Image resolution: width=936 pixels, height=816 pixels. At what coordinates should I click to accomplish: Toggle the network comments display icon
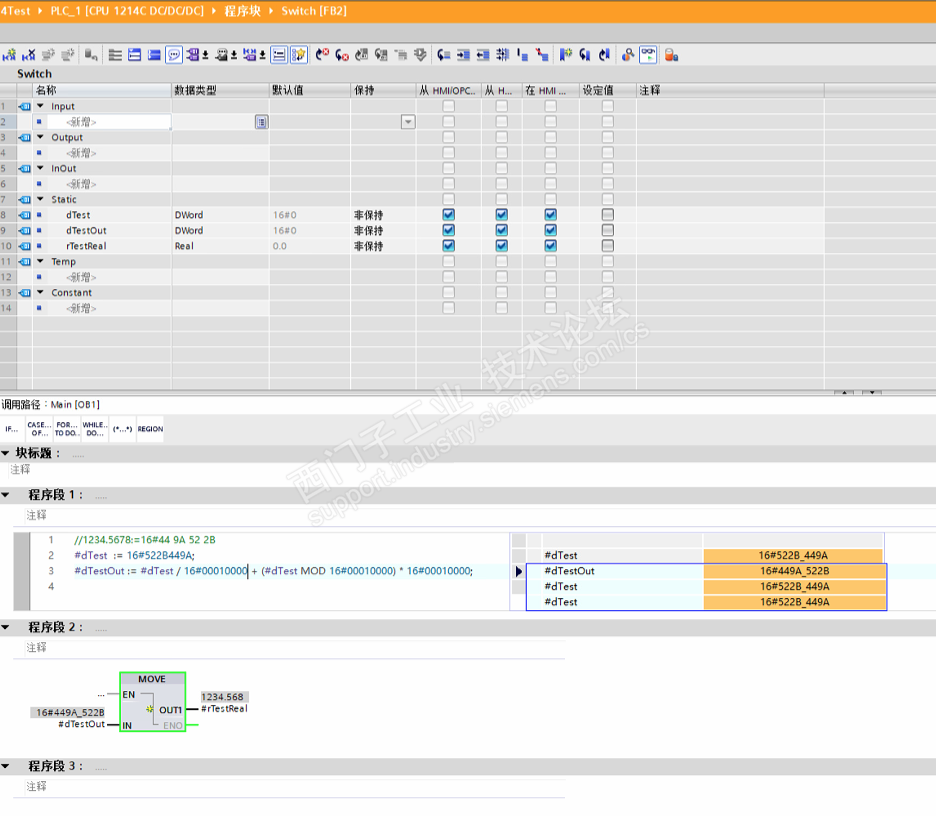pos(279,56)
